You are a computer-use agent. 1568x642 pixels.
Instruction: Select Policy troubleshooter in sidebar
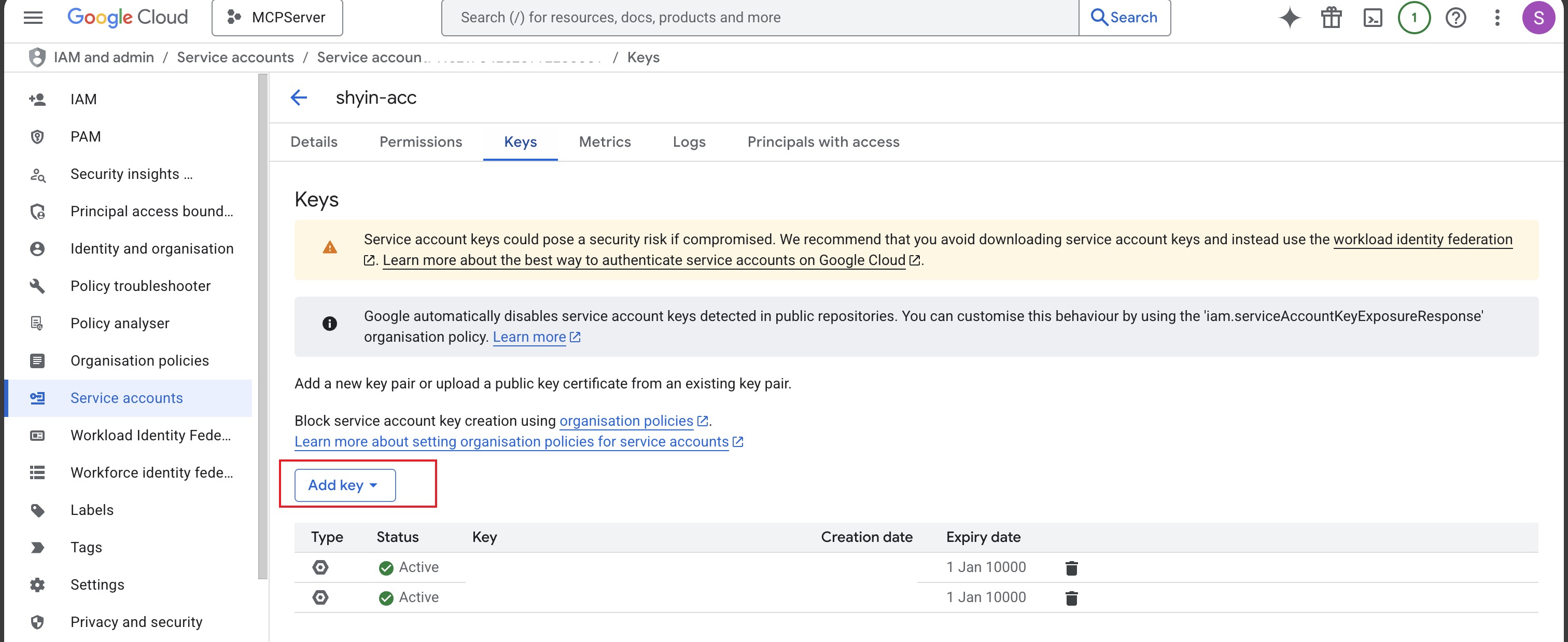tap(140, 286)
